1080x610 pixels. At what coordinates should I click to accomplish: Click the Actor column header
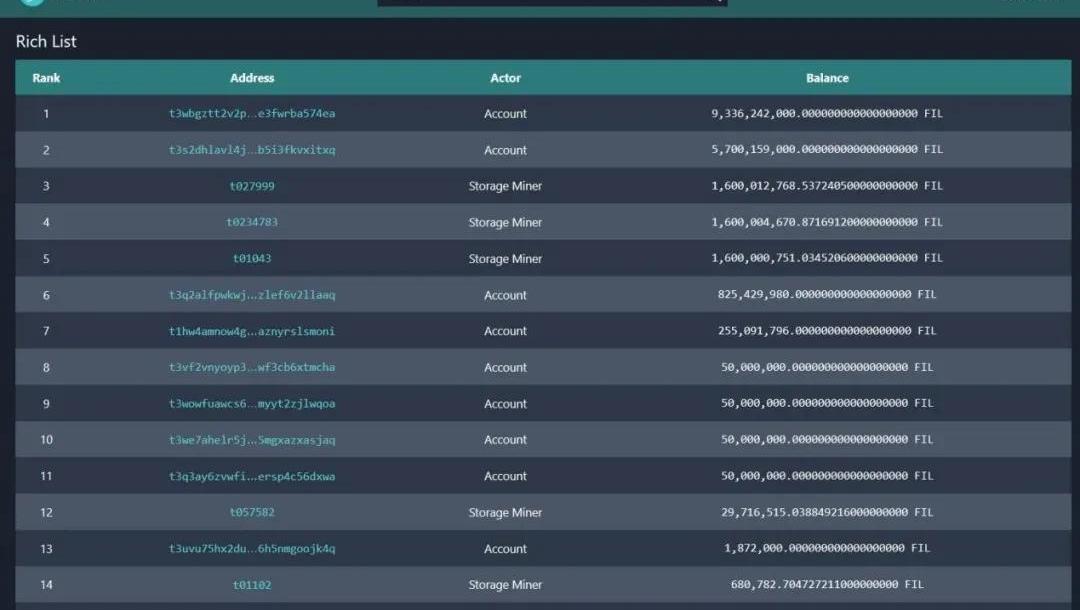(505, 78)
